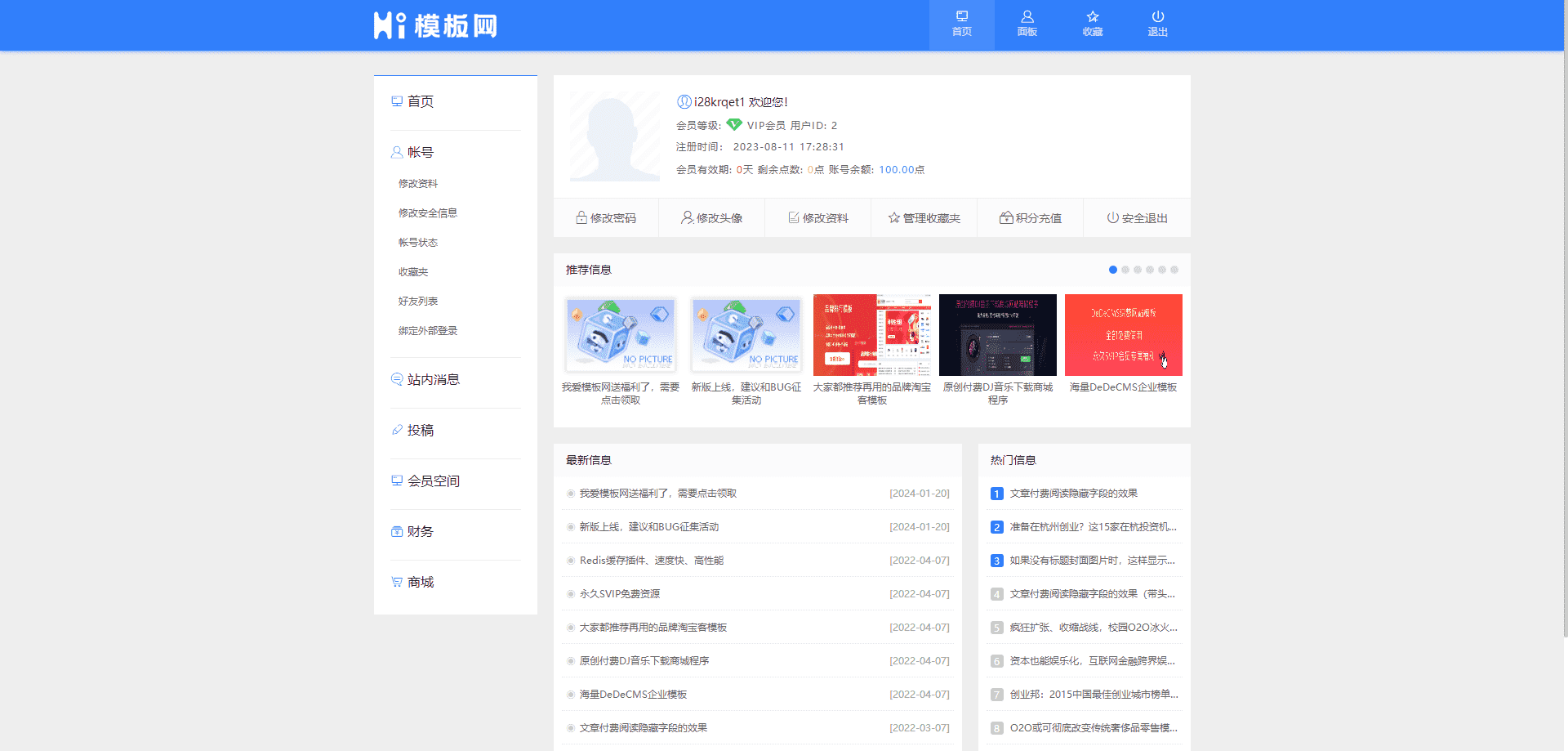This screenshot has width=1568, height=751.
Task: Open 收藏 from the top navigation icons
Action: coord(1092,24)
